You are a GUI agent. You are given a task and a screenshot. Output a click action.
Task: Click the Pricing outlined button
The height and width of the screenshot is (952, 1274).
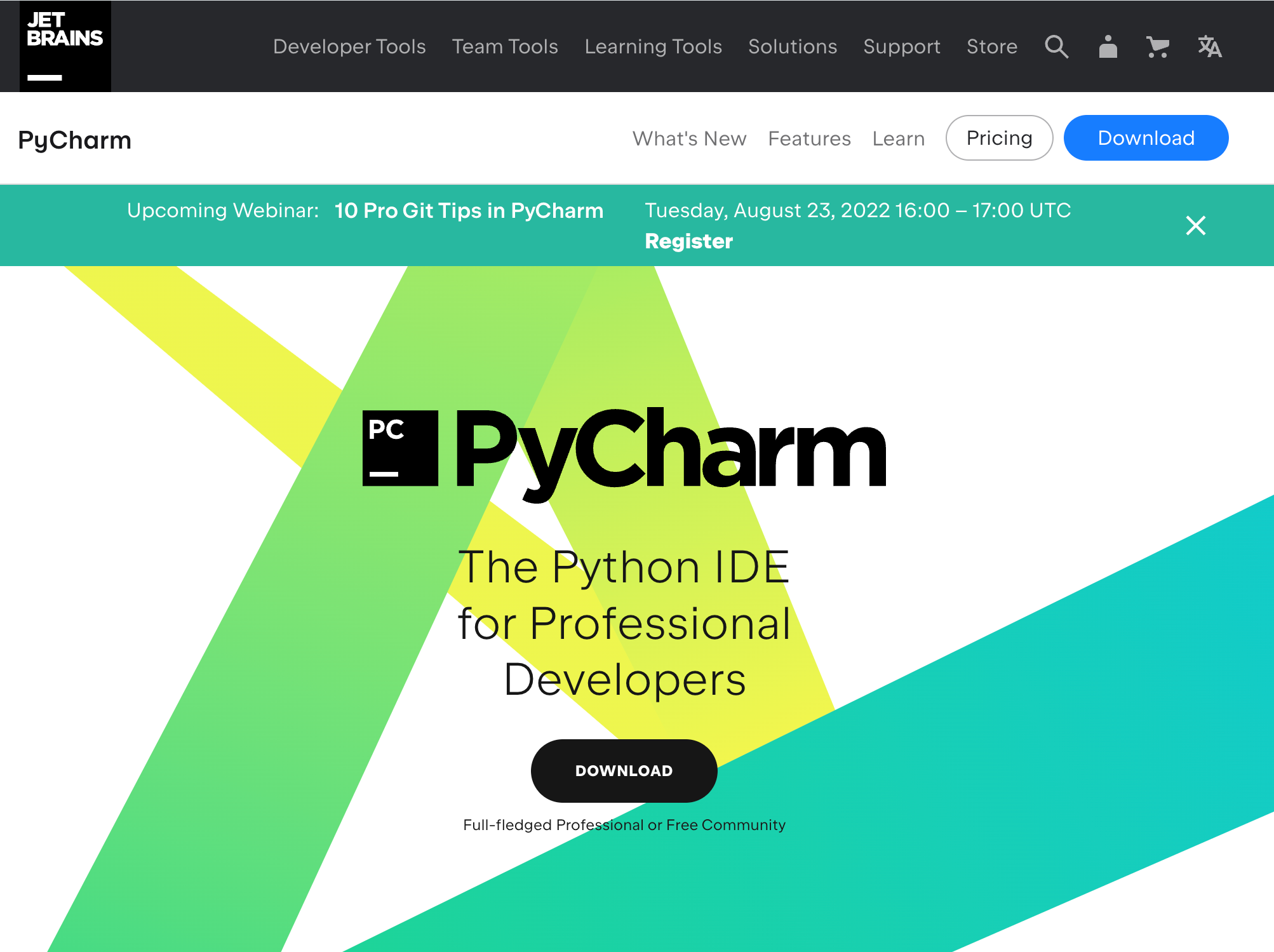tap(999, 138)
